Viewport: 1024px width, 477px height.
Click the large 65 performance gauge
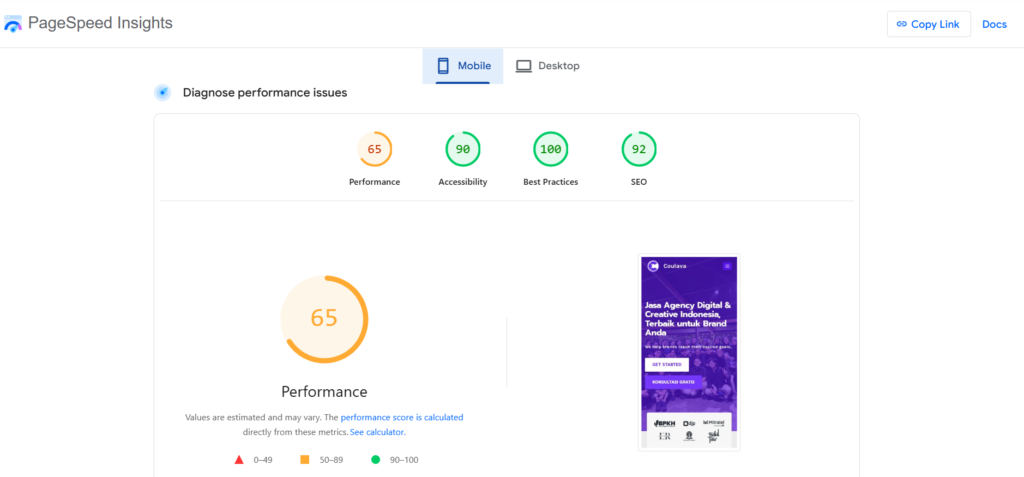coord(324,319)
